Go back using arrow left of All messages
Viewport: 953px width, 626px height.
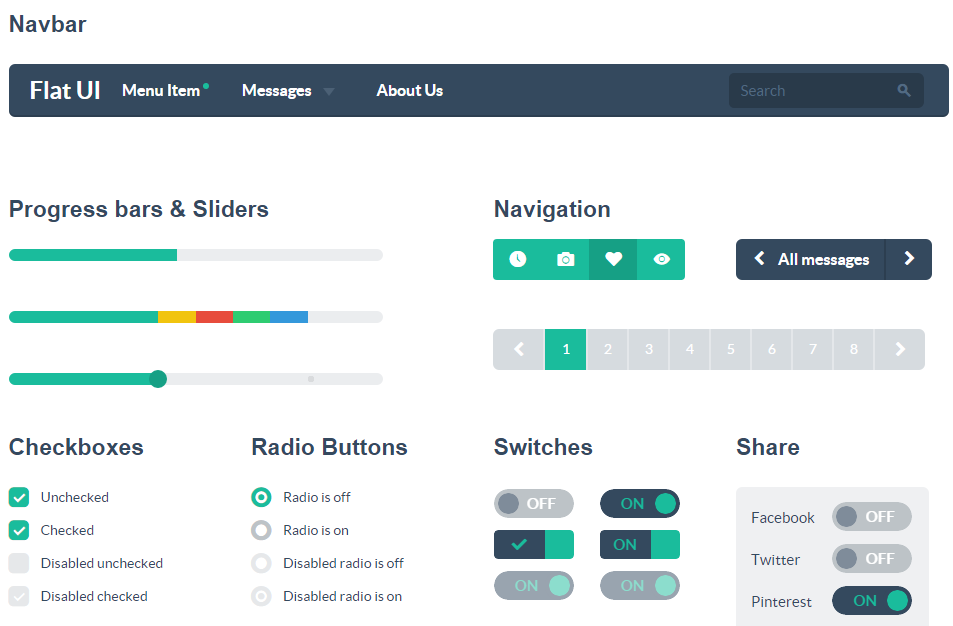click(759, 259)
